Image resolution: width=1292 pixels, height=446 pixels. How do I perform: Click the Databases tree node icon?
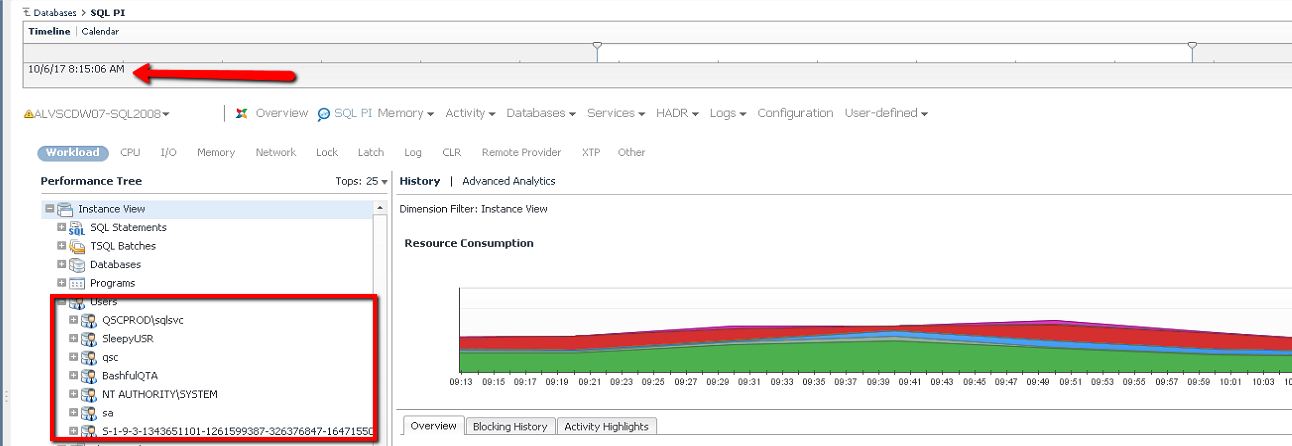pyautogui.click(x=77, y=265)
